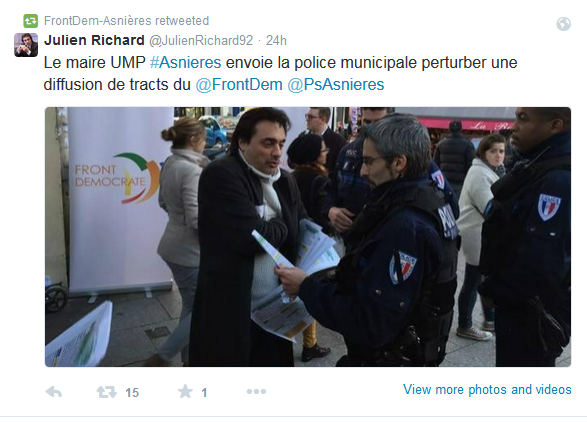Click the reply arrow icon
Viewport: 587px width, 422px height.
click(54, 392)
